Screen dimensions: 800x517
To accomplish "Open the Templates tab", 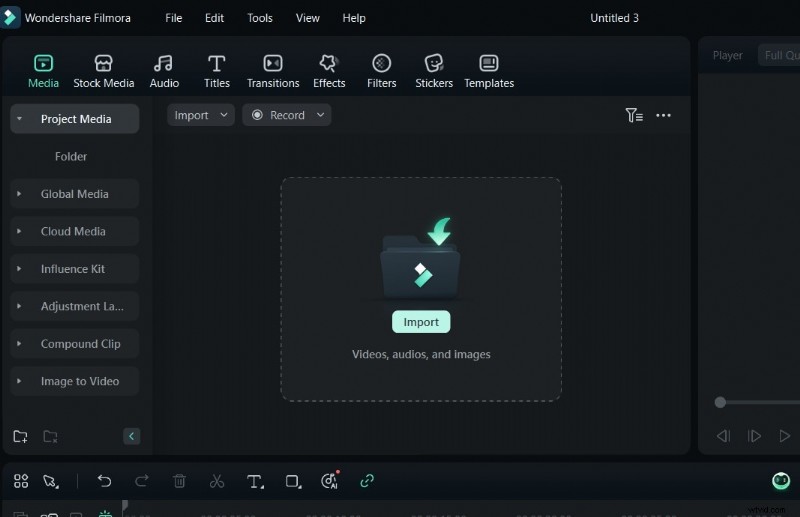I will tap(489, 71).
